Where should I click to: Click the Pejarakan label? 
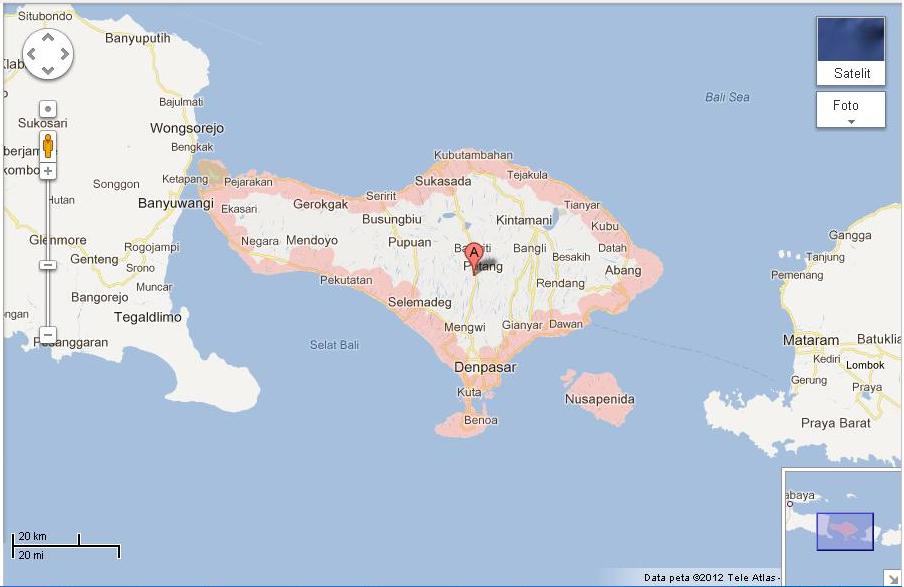click(x=248, y=182)
